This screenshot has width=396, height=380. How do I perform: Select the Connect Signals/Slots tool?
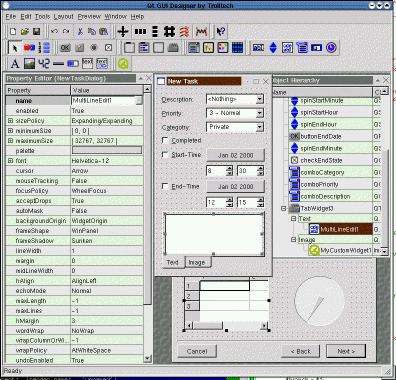tap(29, 48)
